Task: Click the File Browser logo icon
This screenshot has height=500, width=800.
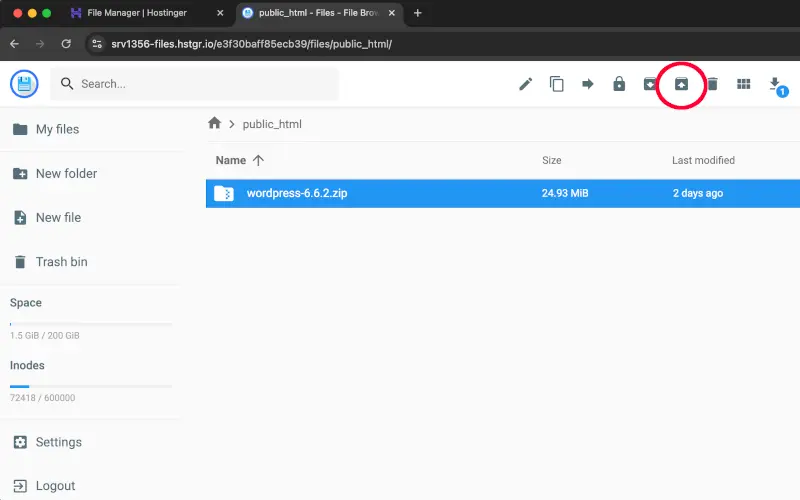Action: coord(24,84)
